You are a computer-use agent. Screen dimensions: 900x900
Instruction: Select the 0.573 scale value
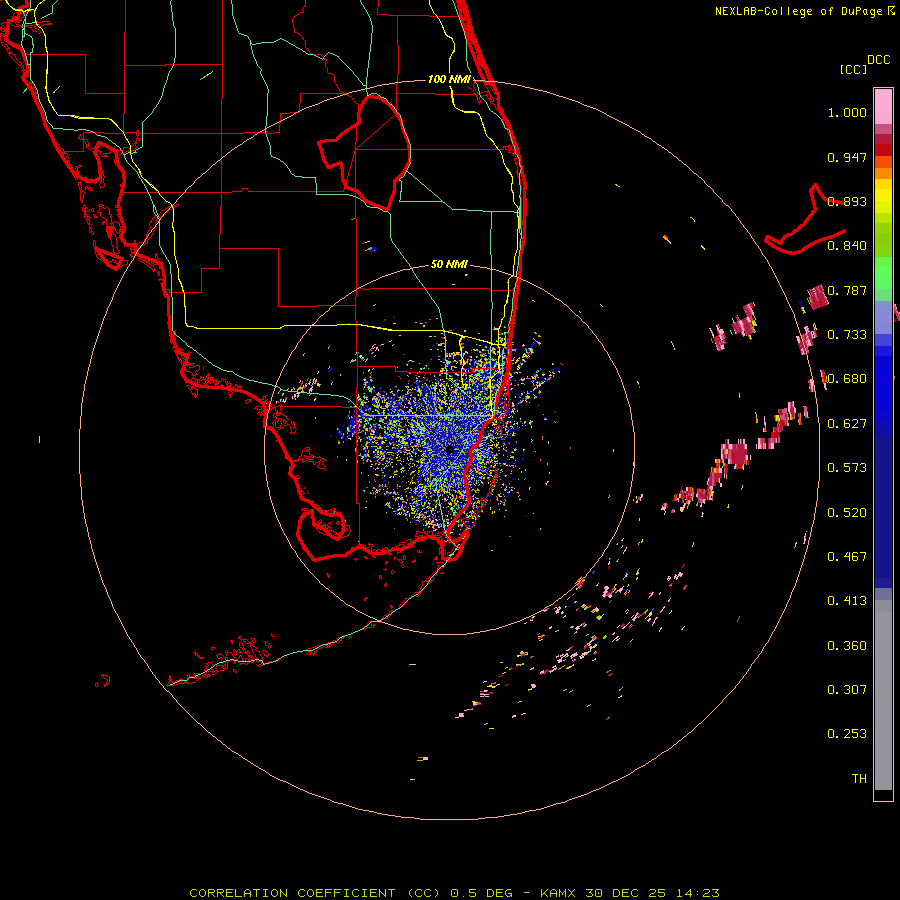(x=847, y=468)
